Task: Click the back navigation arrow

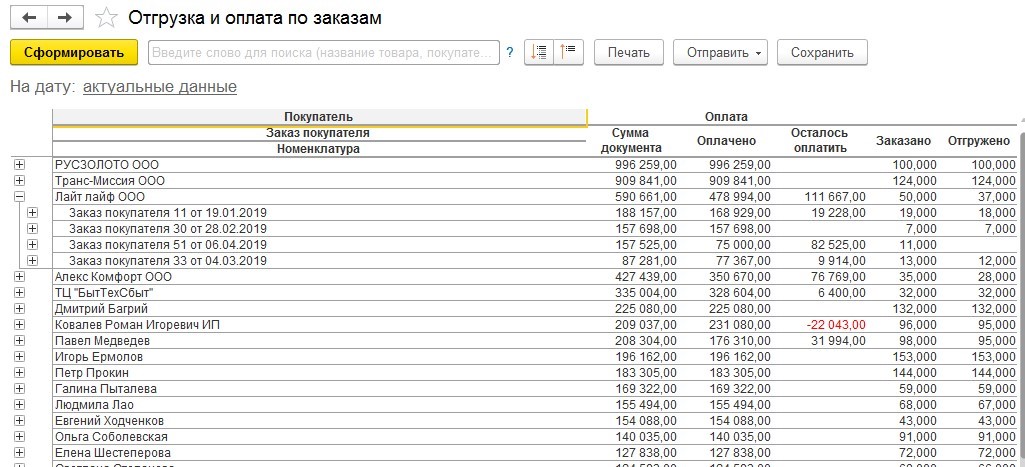Action: [x=29, y=18]
